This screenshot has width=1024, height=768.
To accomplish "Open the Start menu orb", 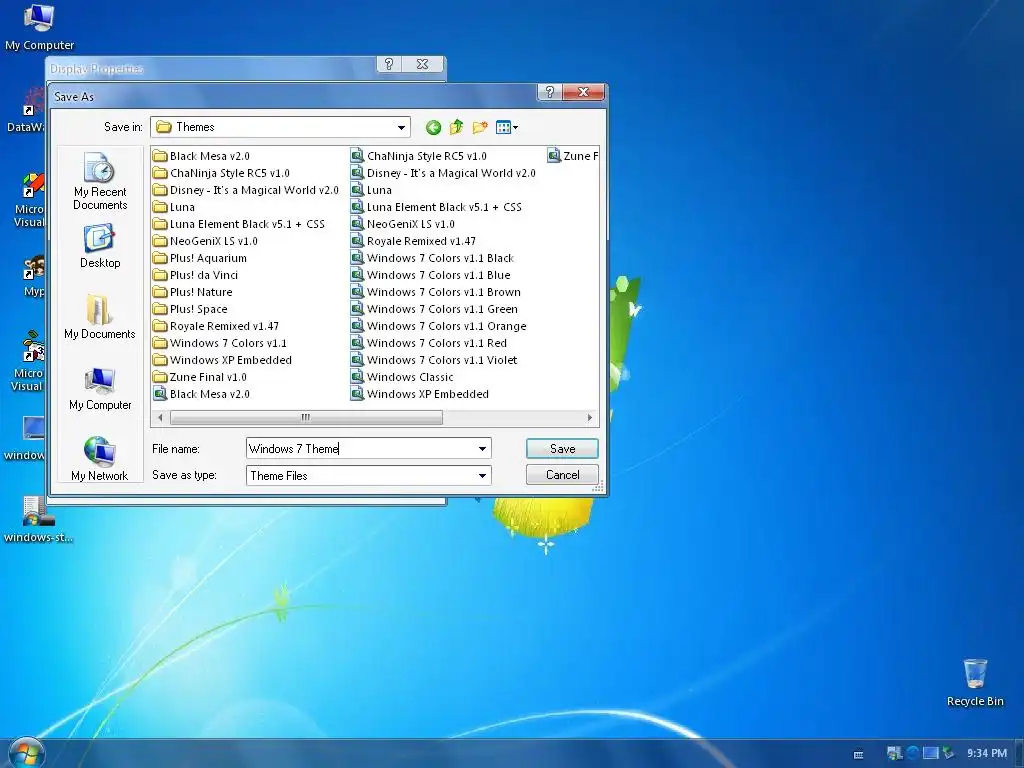I will pyautogui.click(x=27, y=753).
